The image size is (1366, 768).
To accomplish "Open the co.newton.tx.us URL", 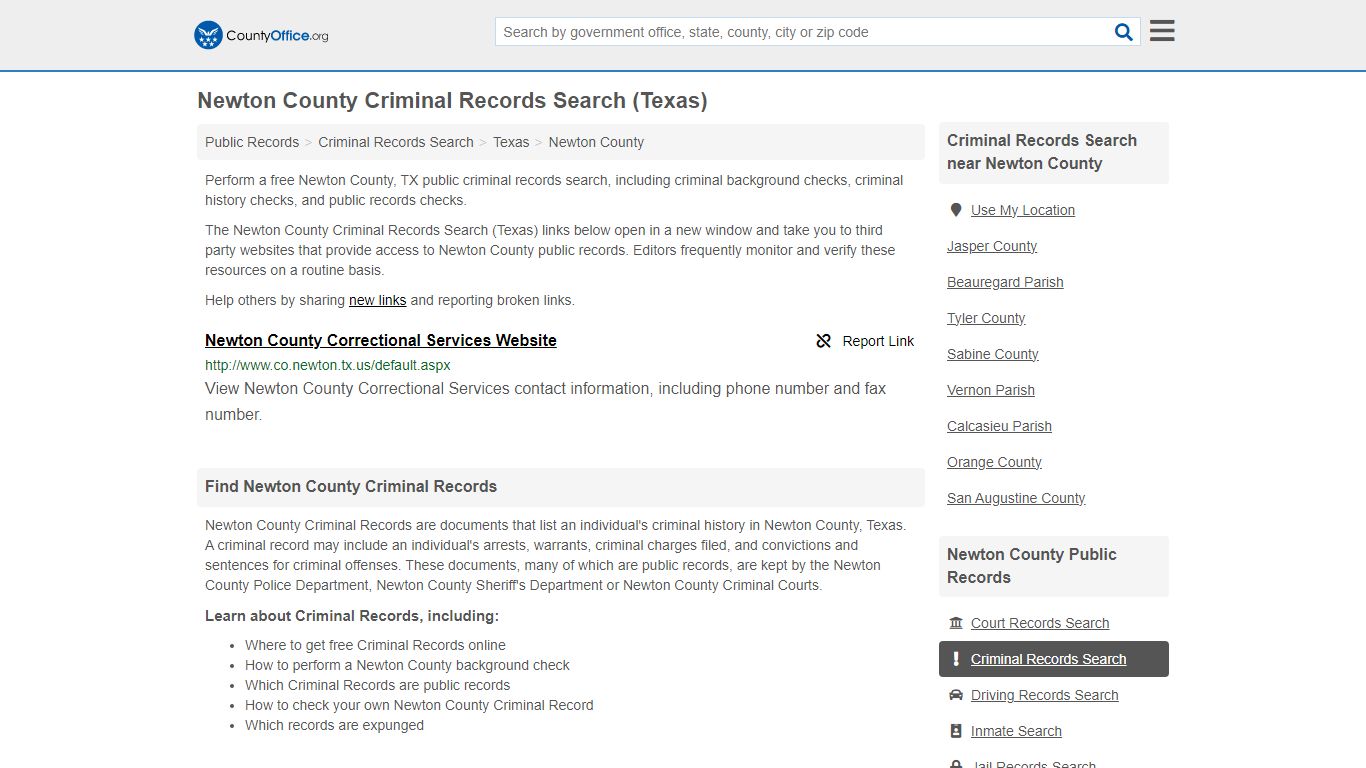I will [328, 365].
